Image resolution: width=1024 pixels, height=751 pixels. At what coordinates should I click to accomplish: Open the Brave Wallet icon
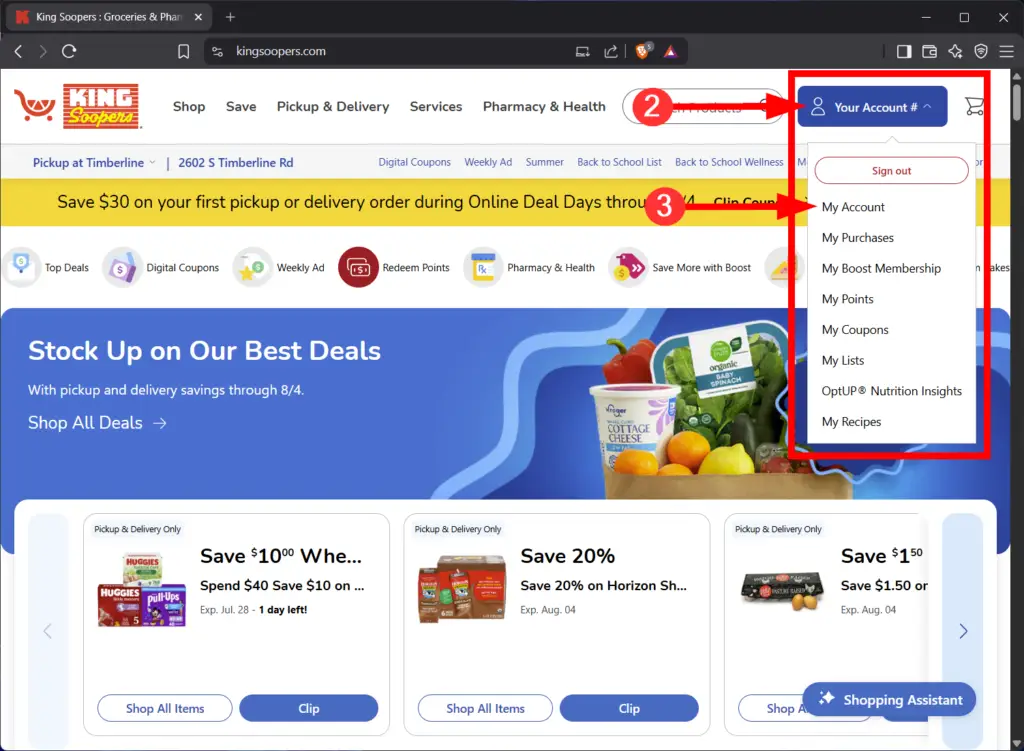929,51
